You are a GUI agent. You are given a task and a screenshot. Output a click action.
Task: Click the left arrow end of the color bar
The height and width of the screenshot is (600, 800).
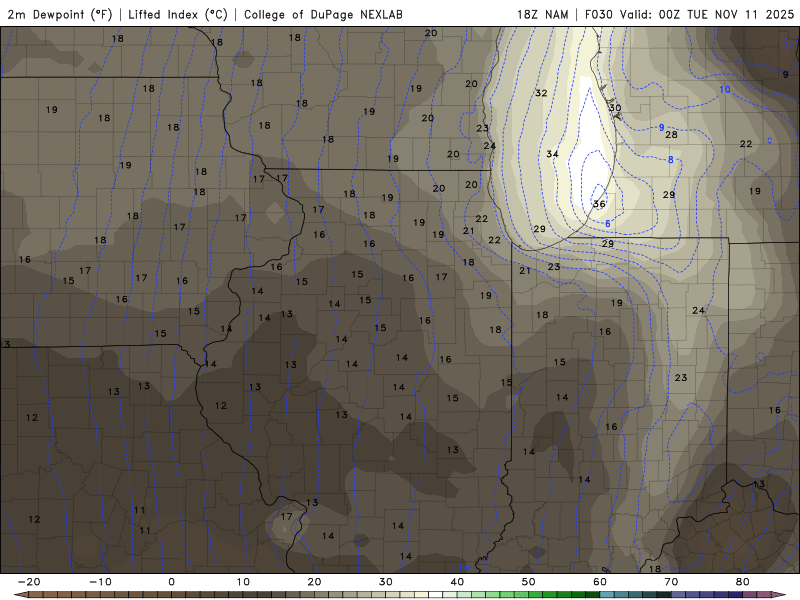(x=20, y=595)
